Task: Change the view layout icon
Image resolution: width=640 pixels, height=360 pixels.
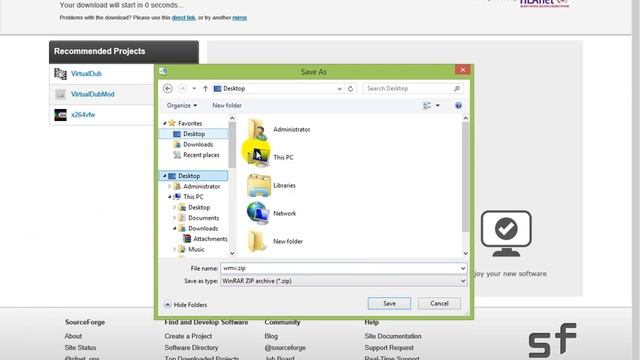Action: (427, 106)
